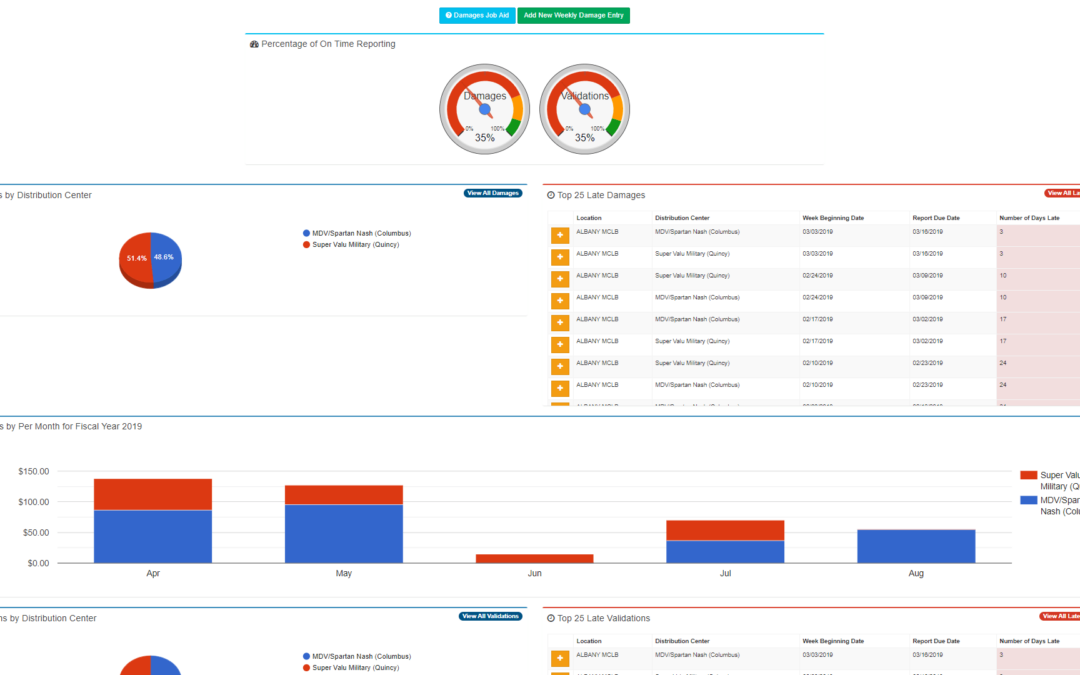
Task: Click the red 51.4% pie slice
Action: (136, 259)
